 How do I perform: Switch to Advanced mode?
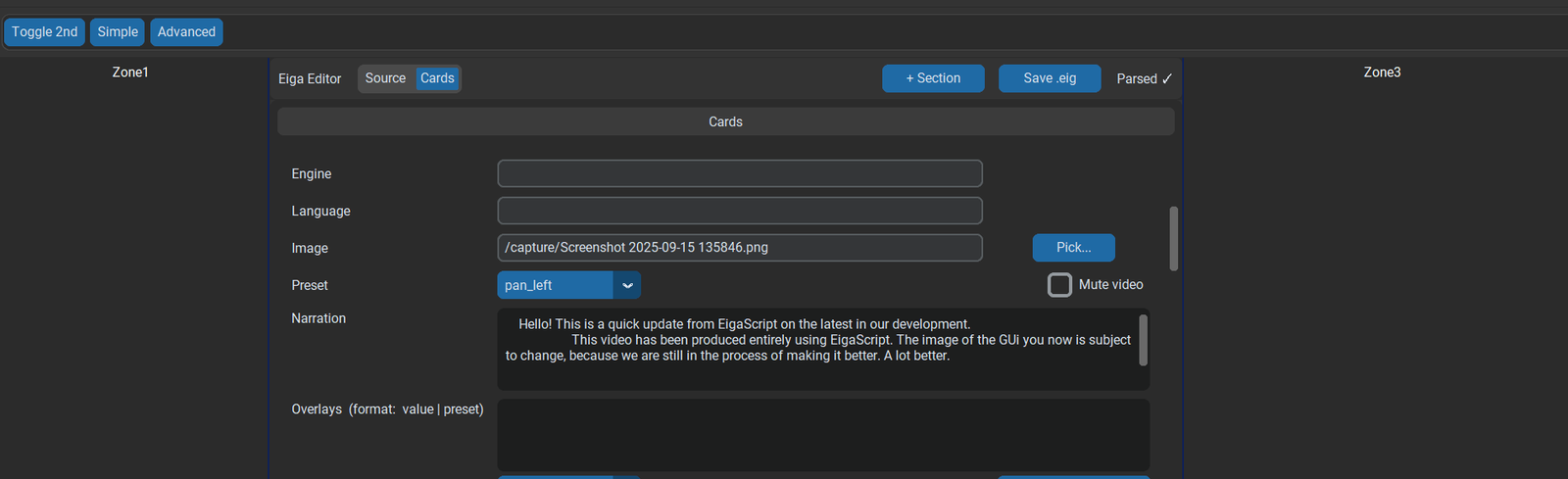[186, 32]
